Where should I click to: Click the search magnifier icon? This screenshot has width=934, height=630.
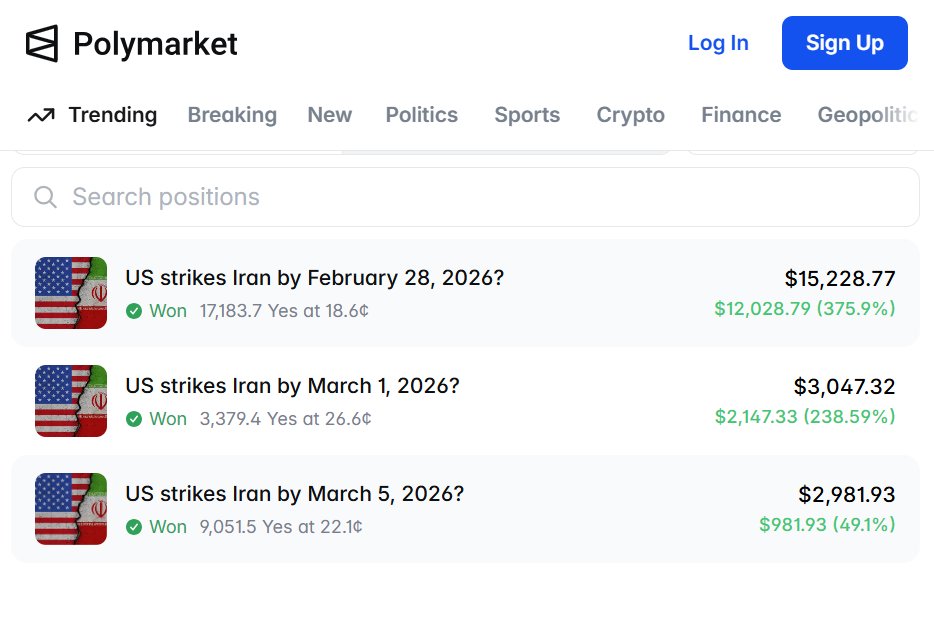tap(45, 197)
